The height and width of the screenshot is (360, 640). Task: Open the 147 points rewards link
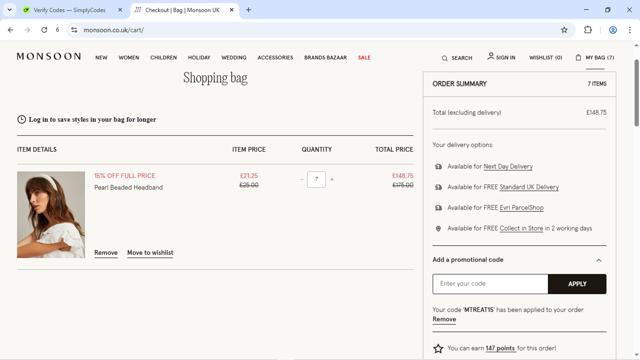point(500,348)
